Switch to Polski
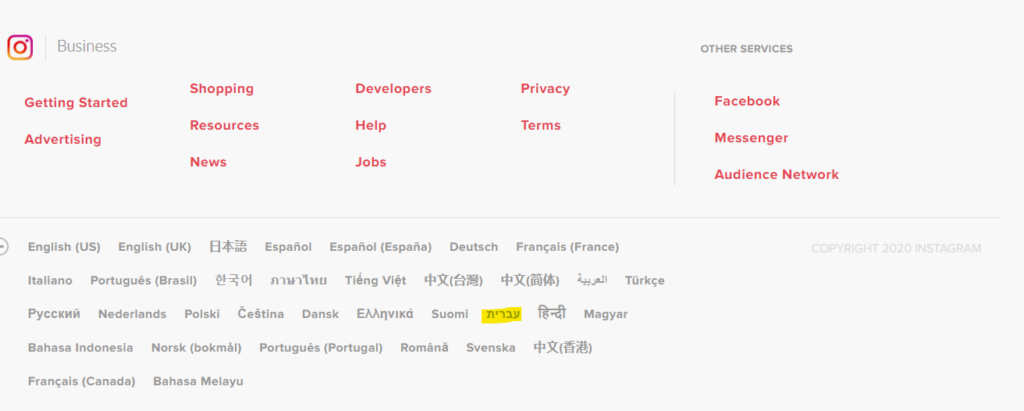This screenshot has height=411, width=1024. coord(202,314)
